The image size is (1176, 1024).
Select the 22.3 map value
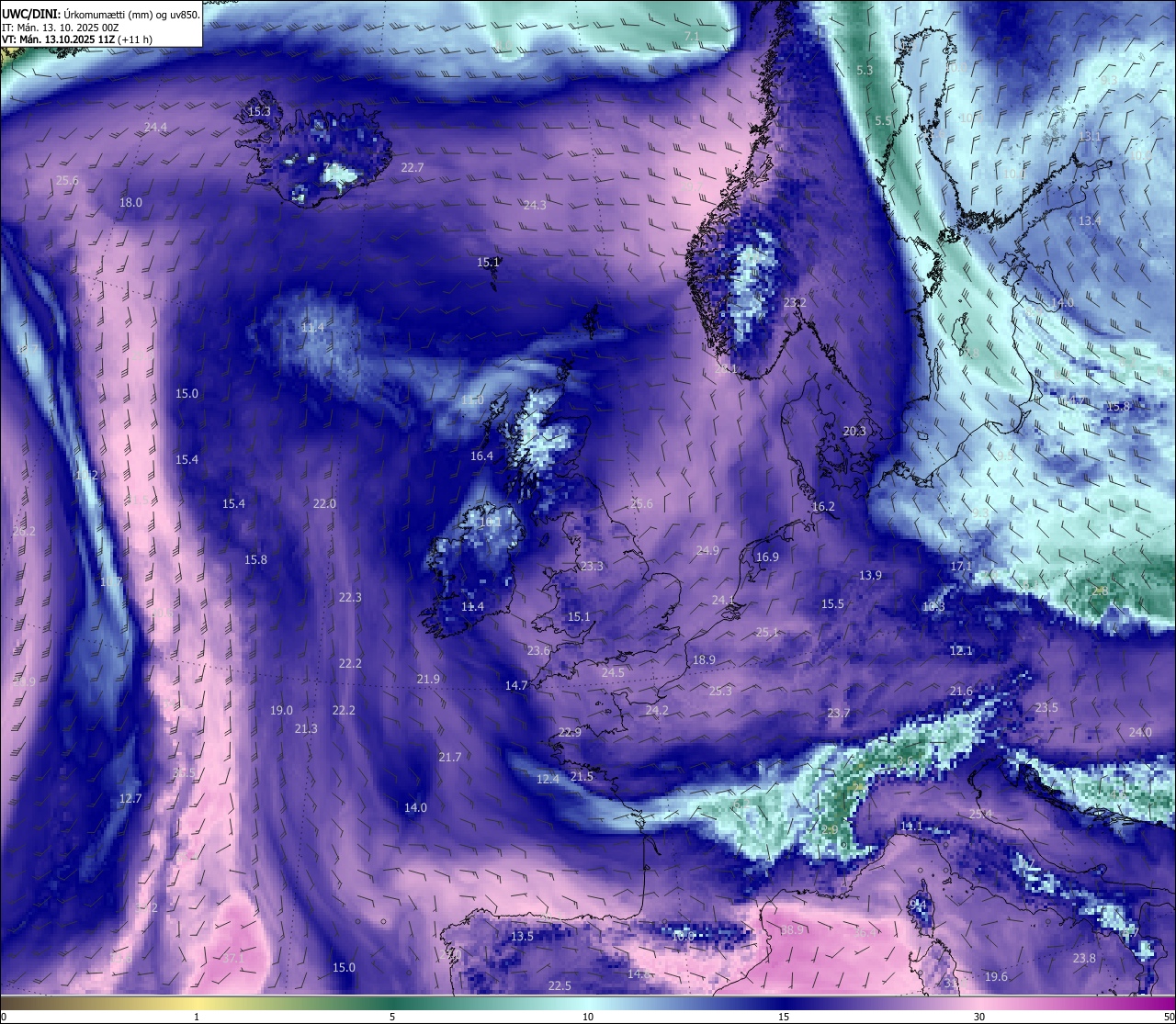tap(350, 597)
